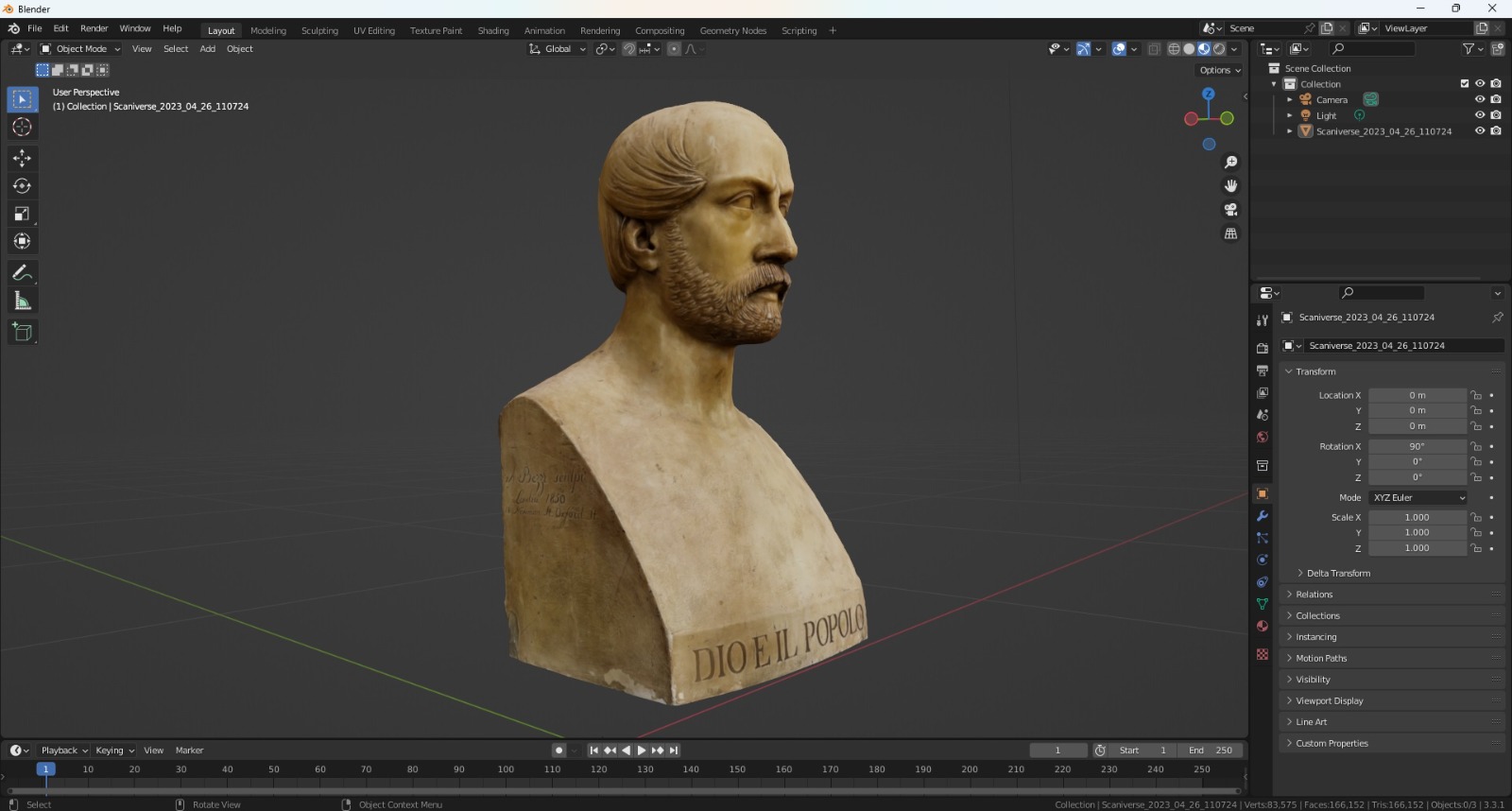1512x811 pixels.
Task: Expand the Relations panel
Action: [1314, 595]
